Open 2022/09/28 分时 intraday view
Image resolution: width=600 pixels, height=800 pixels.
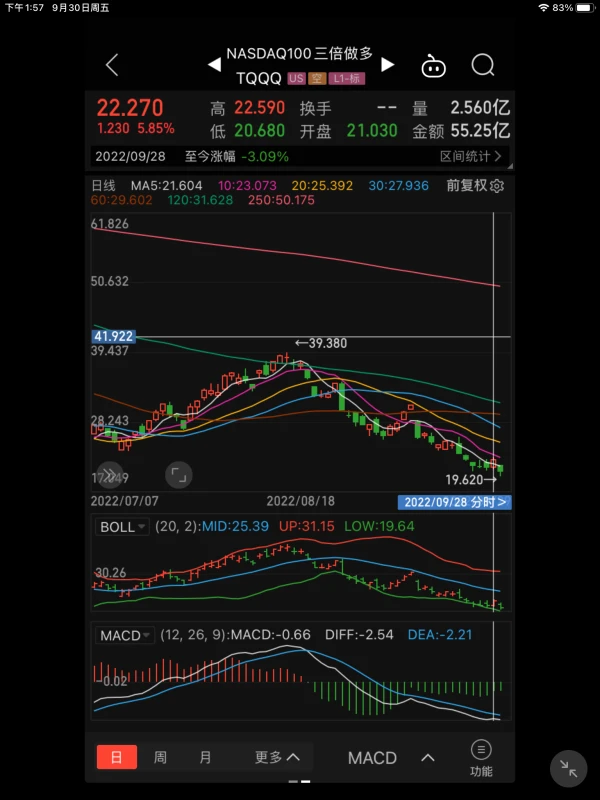(455, 502)
